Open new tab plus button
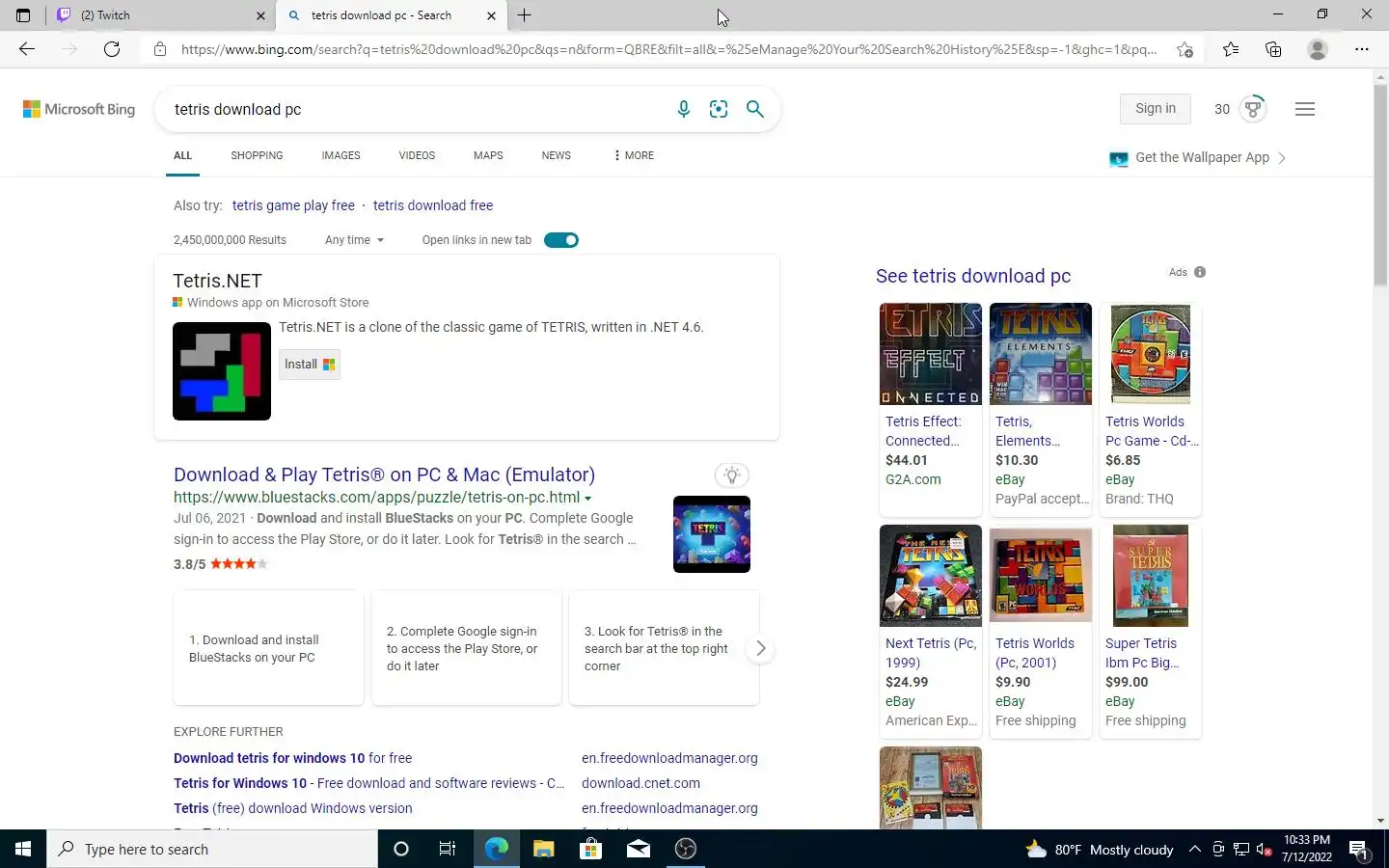 click(x=525, y=15)
